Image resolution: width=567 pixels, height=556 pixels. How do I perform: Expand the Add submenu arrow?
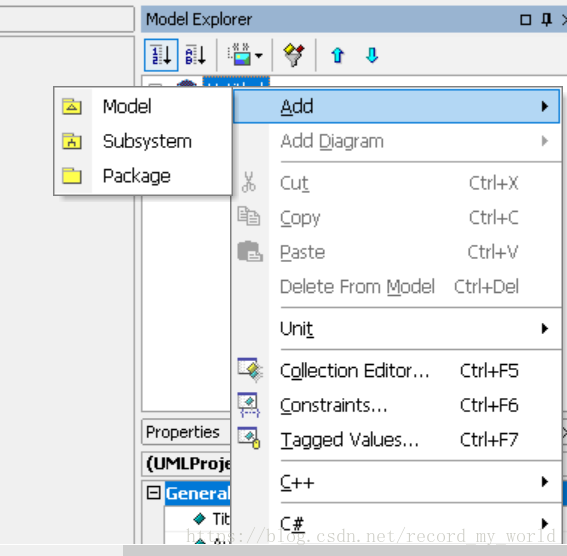tap(545, 106)
